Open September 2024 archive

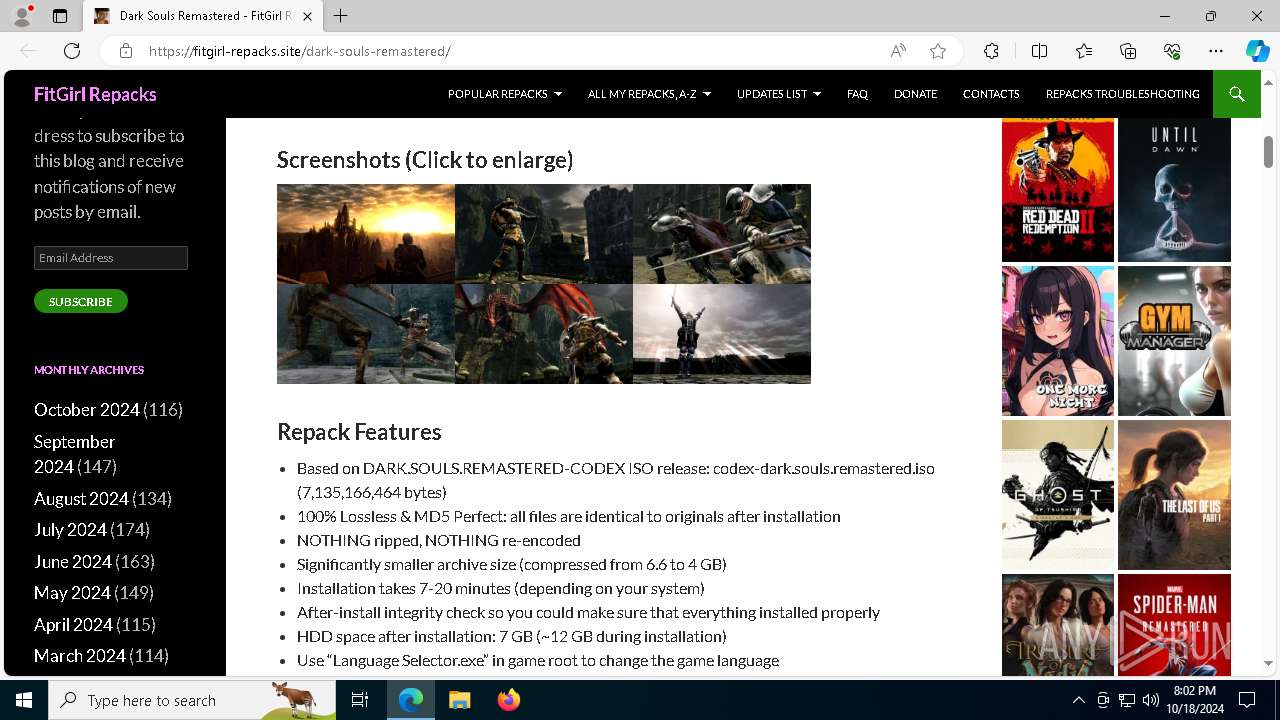coord(75,454)
